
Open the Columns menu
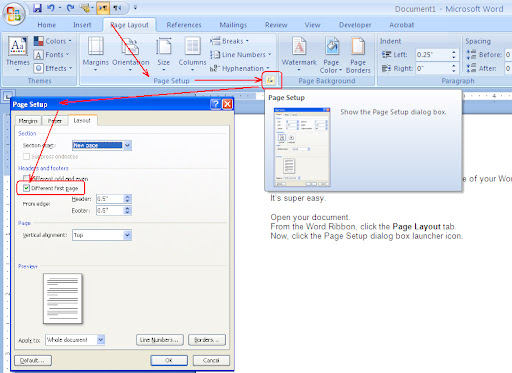pyautogui.click(x=192, y=53)
